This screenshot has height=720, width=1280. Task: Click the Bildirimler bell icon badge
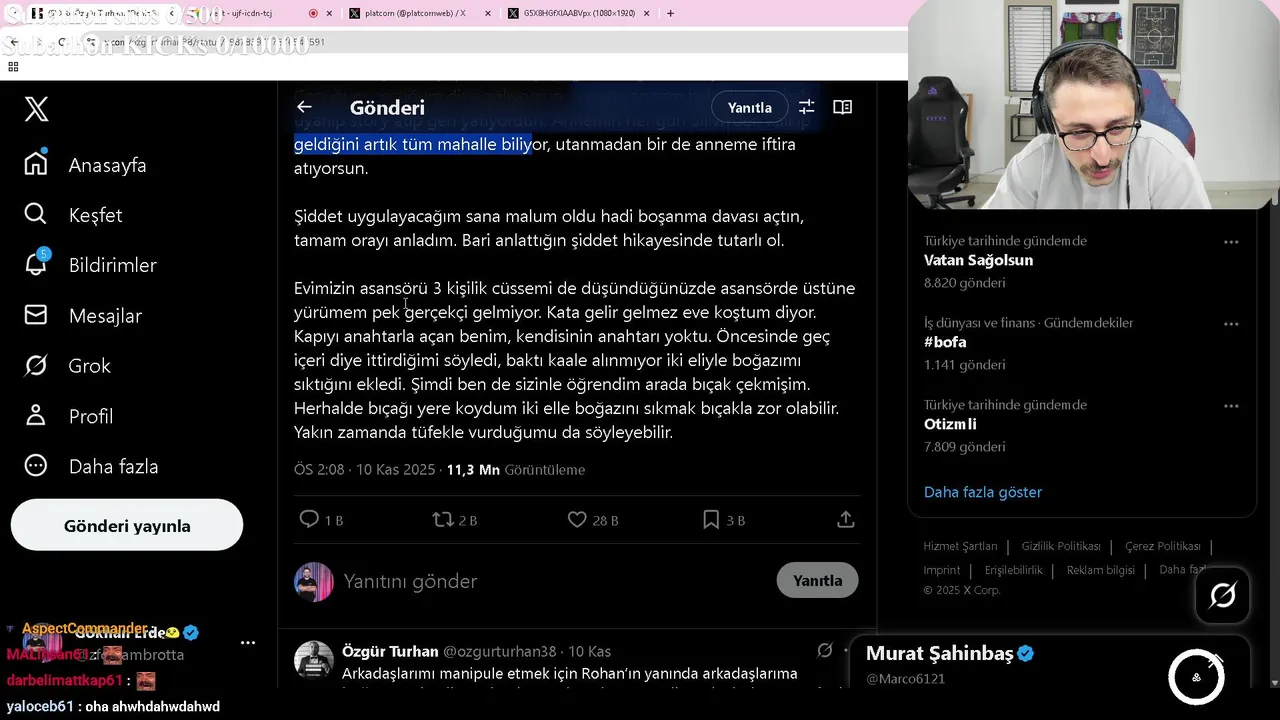click(x=43, y=254)
